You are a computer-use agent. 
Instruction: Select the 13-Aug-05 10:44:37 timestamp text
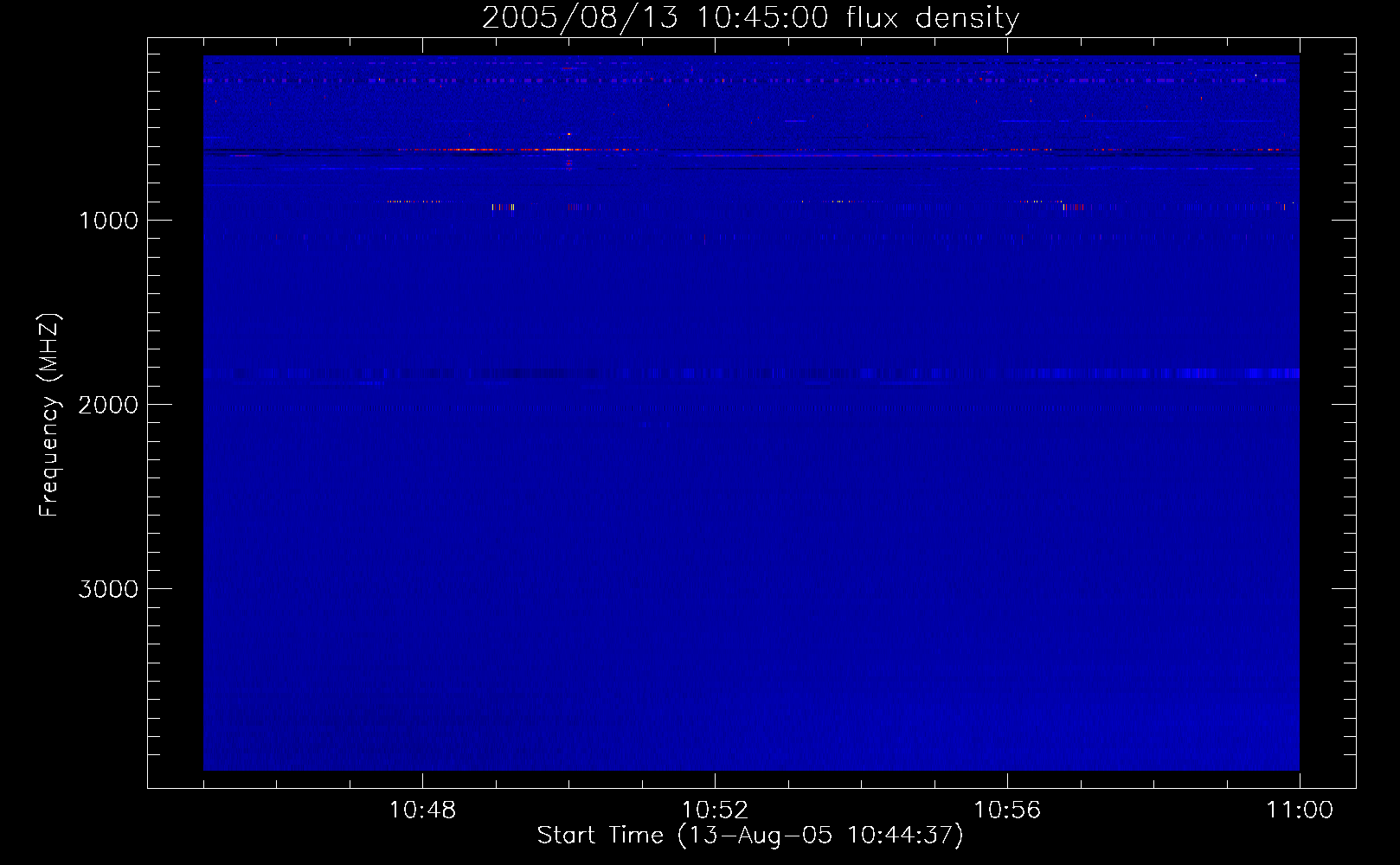coord(819,836)
